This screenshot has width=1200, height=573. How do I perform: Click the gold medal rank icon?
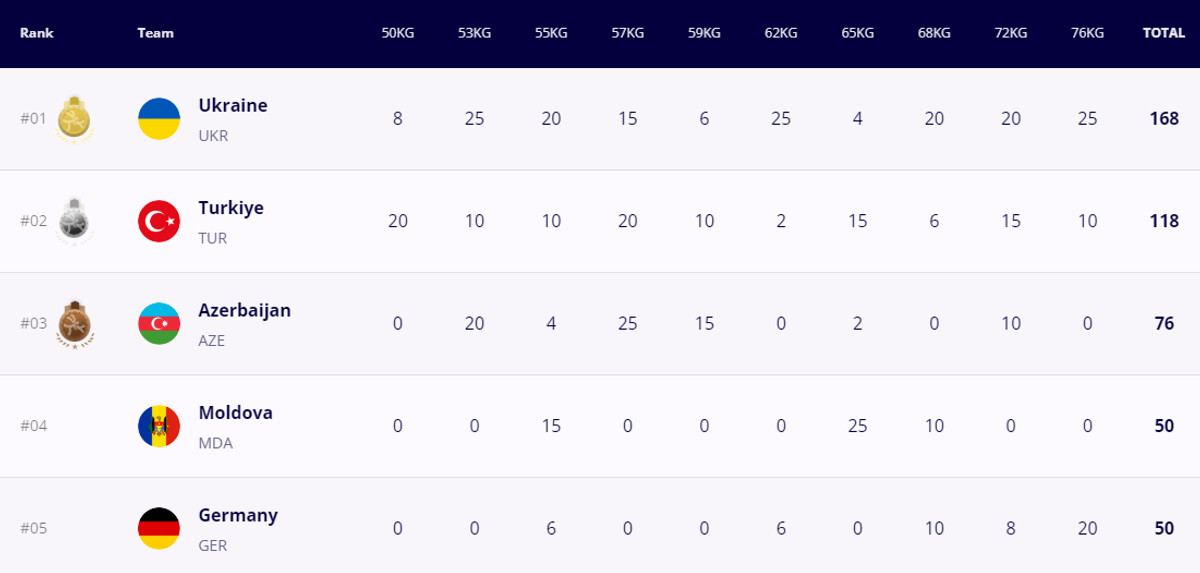click(74, 119)
